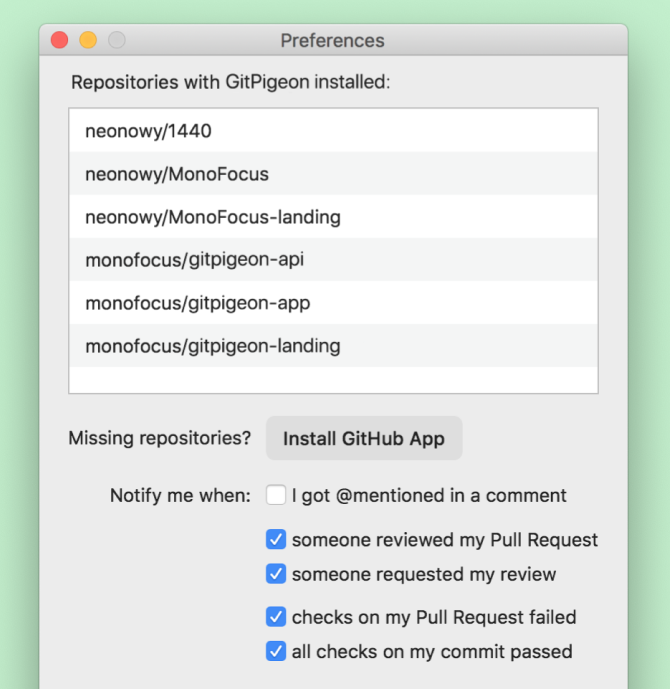Select monofocus/gitpigeon-landing in the list
Viewport: 670px width, 689px height.
(333, 346)
